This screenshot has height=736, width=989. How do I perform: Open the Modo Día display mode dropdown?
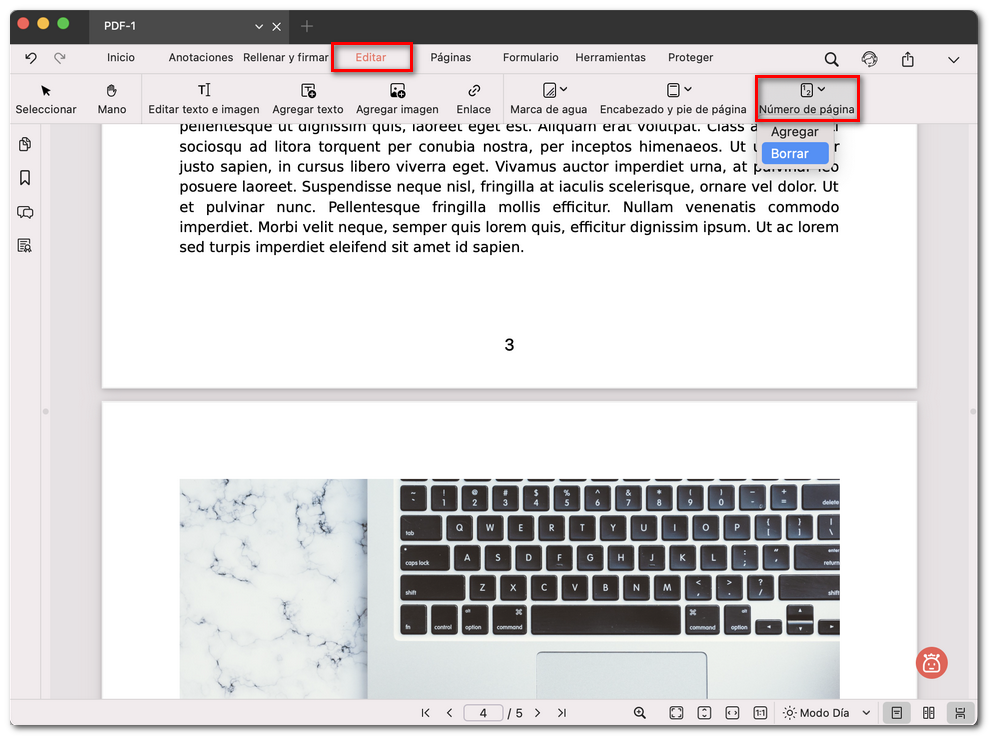[x=826, y=712]
